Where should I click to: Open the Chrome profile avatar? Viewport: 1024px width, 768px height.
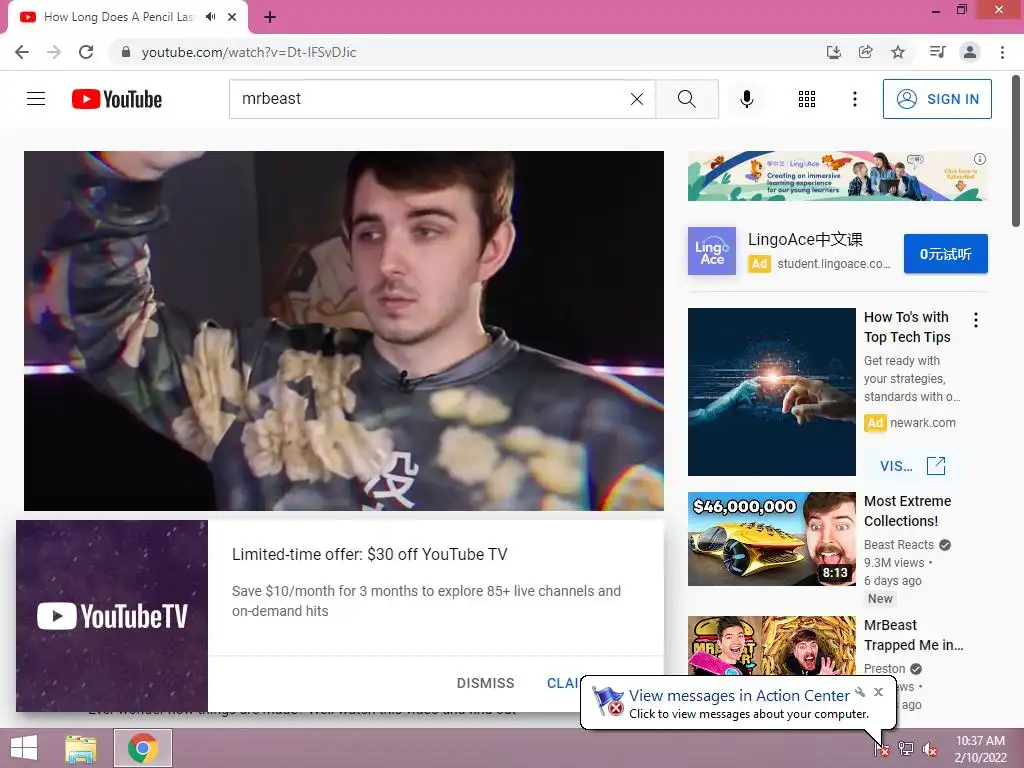[970, 52]
